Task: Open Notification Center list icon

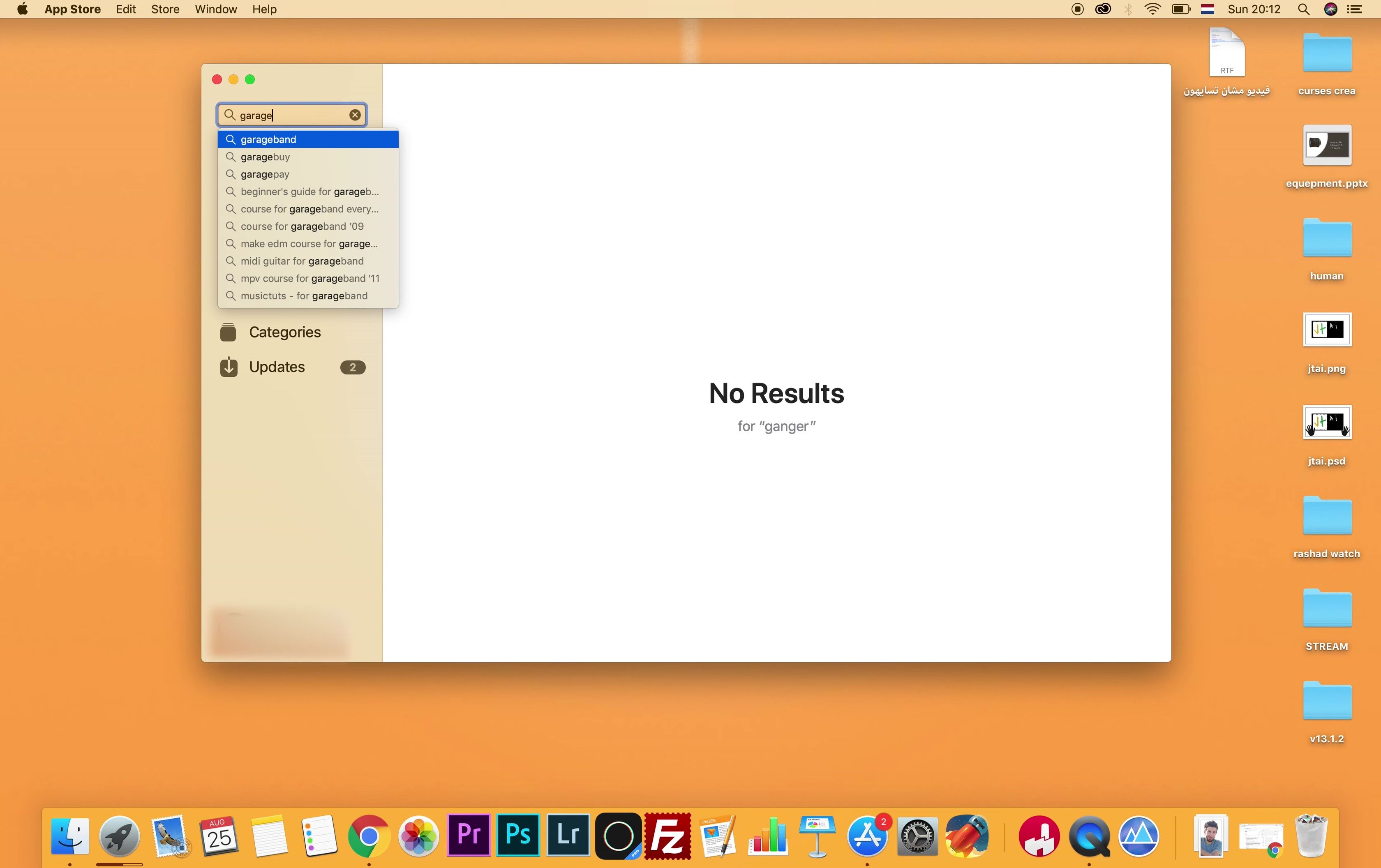Action: 1355,9
